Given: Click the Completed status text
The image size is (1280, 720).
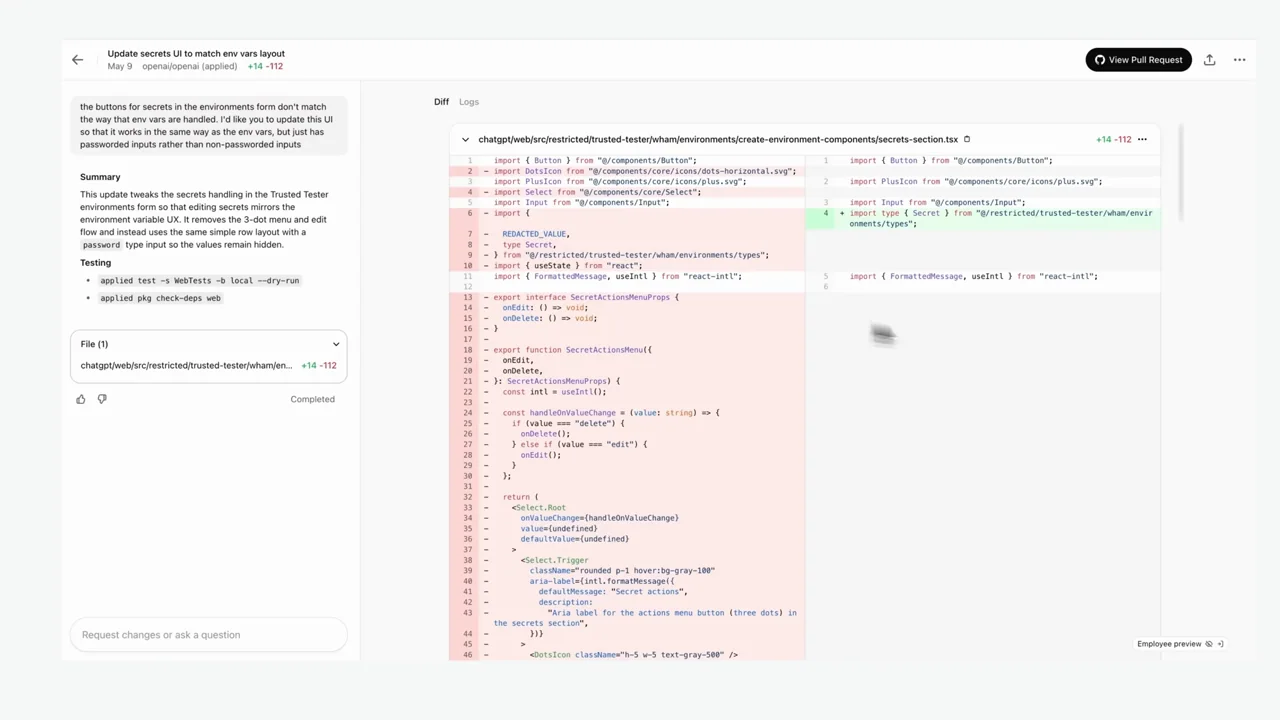Looking at the screenshot, I should tap(312, 399).
